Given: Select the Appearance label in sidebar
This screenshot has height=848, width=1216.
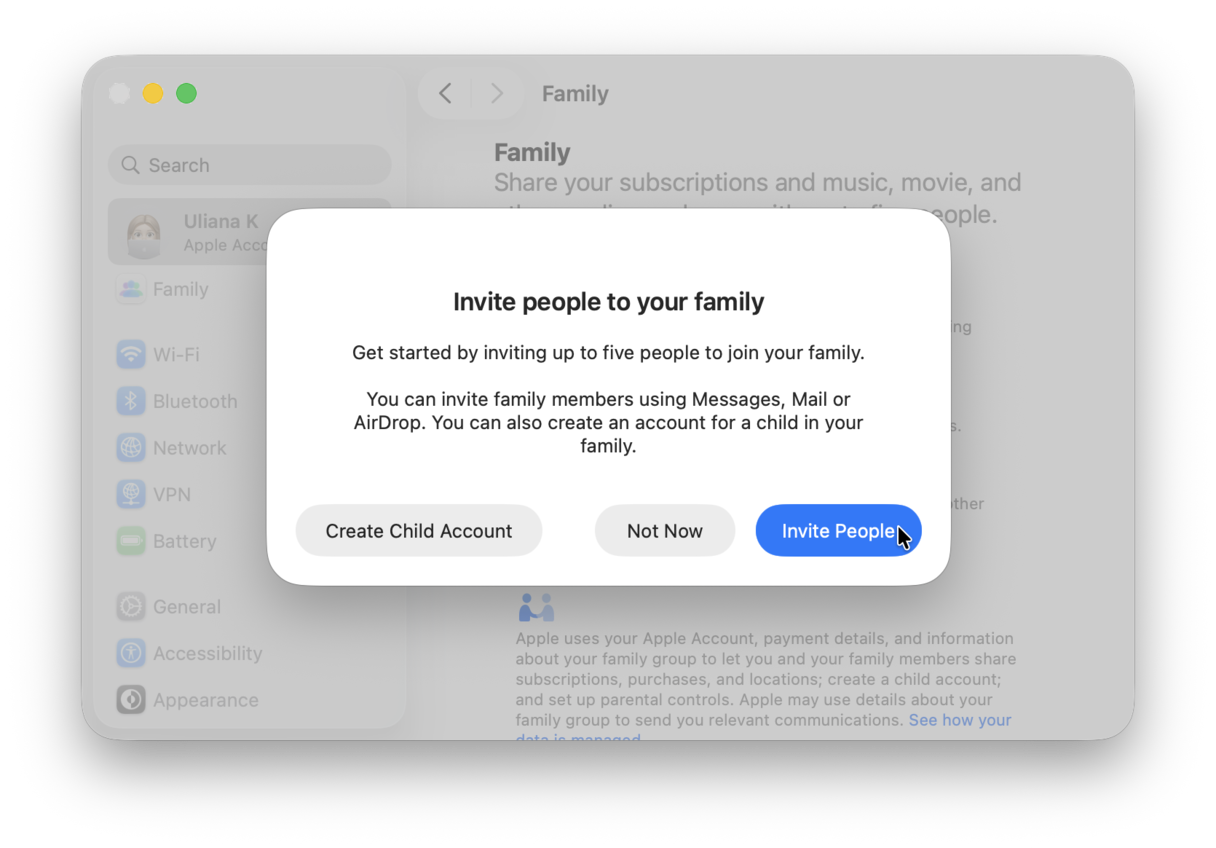Looking at the screenshot, I should tap(206, 700).
